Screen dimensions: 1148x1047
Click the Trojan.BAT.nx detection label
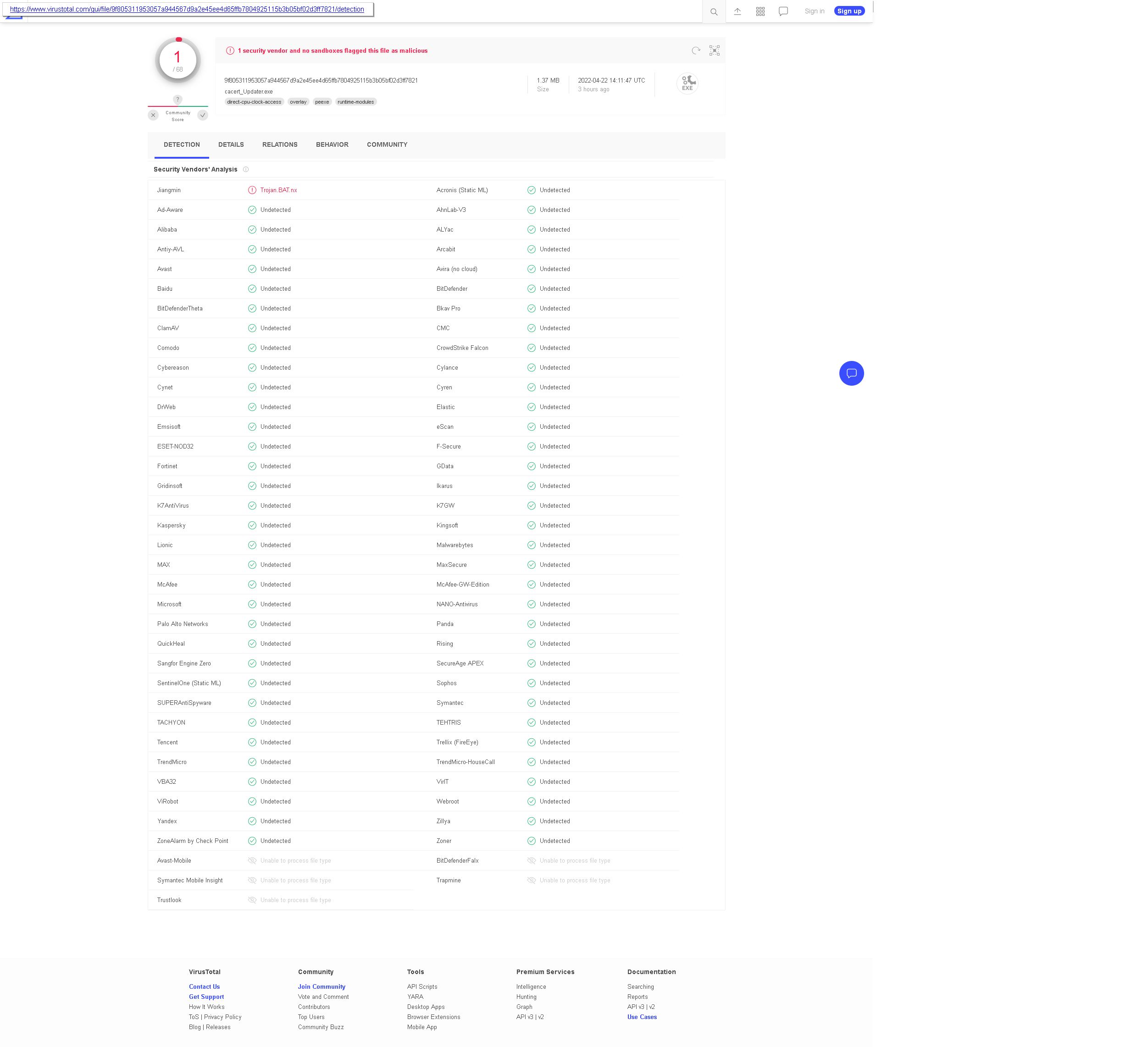pyautogui.click(x=278, y=190)
